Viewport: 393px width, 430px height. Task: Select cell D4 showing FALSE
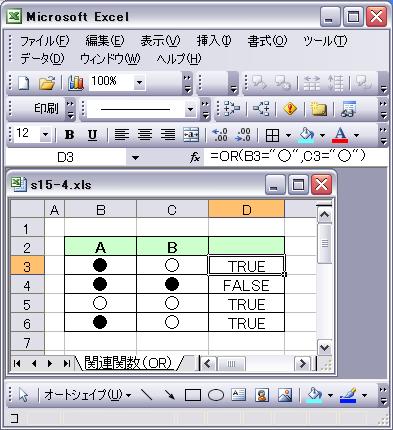pyautogui.click(x=246, y=285)
